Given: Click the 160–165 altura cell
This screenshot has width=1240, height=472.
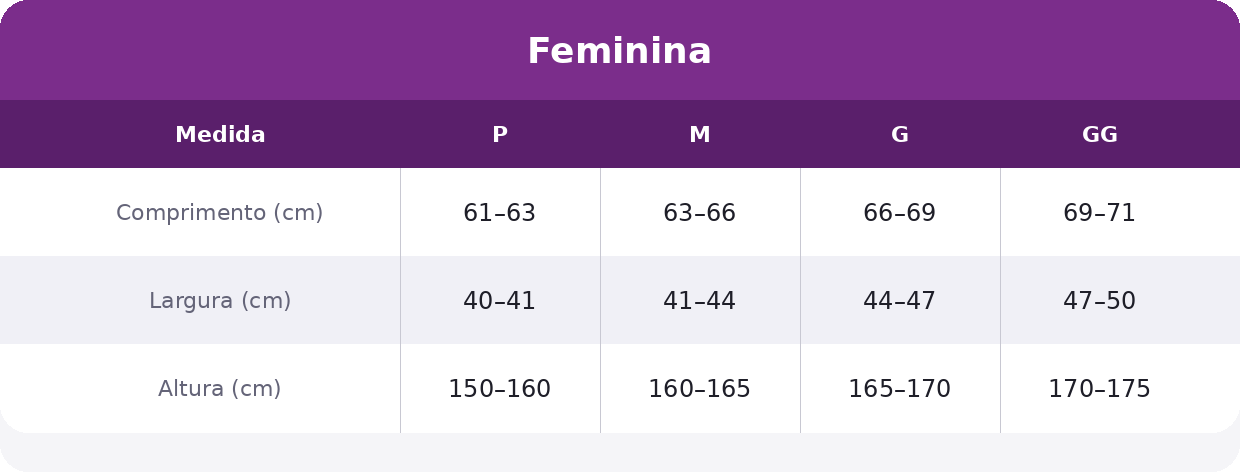Looking at the screenshot, I should click(700, 389).
